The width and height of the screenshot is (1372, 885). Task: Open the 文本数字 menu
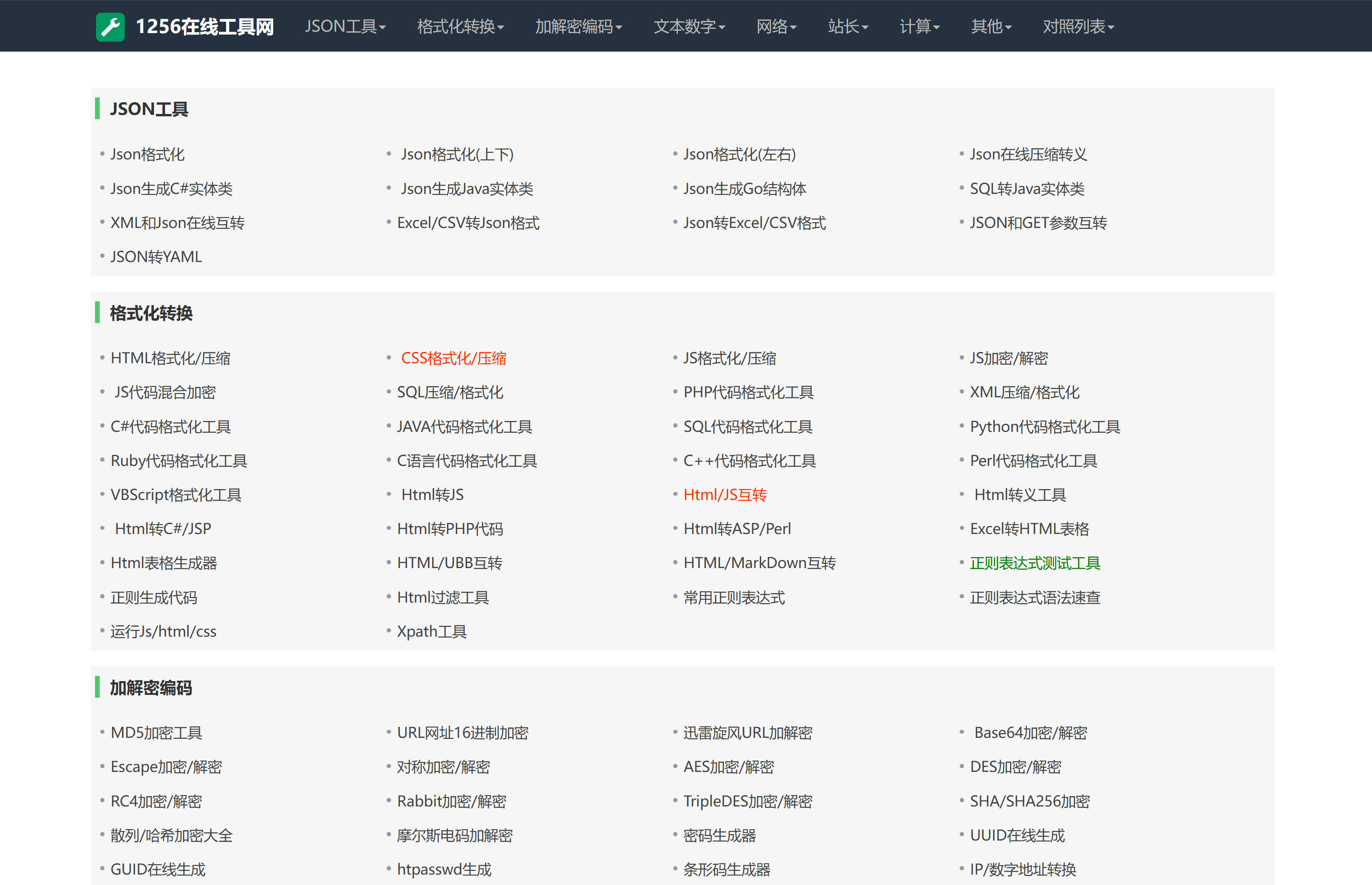click(689, 26)
